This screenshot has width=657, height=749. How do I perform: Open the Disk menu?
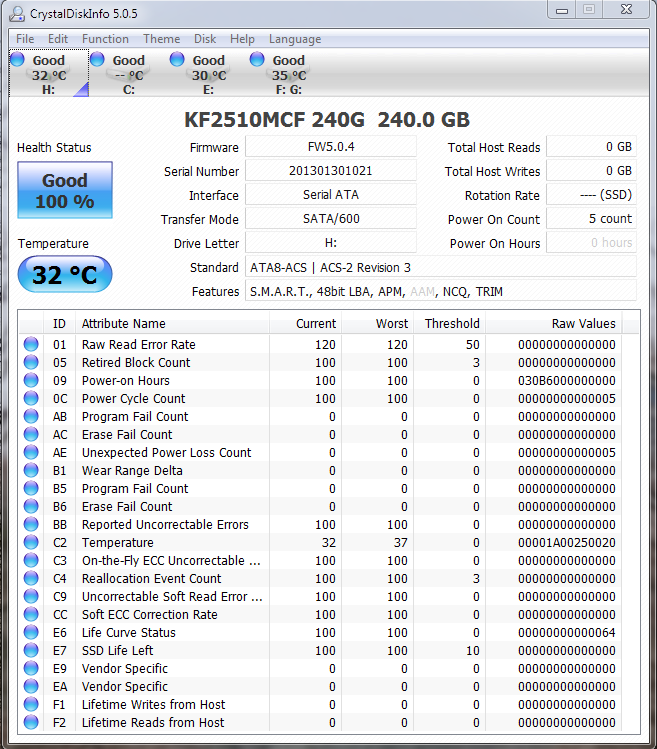pyautogui.click(x=205, y=39)
